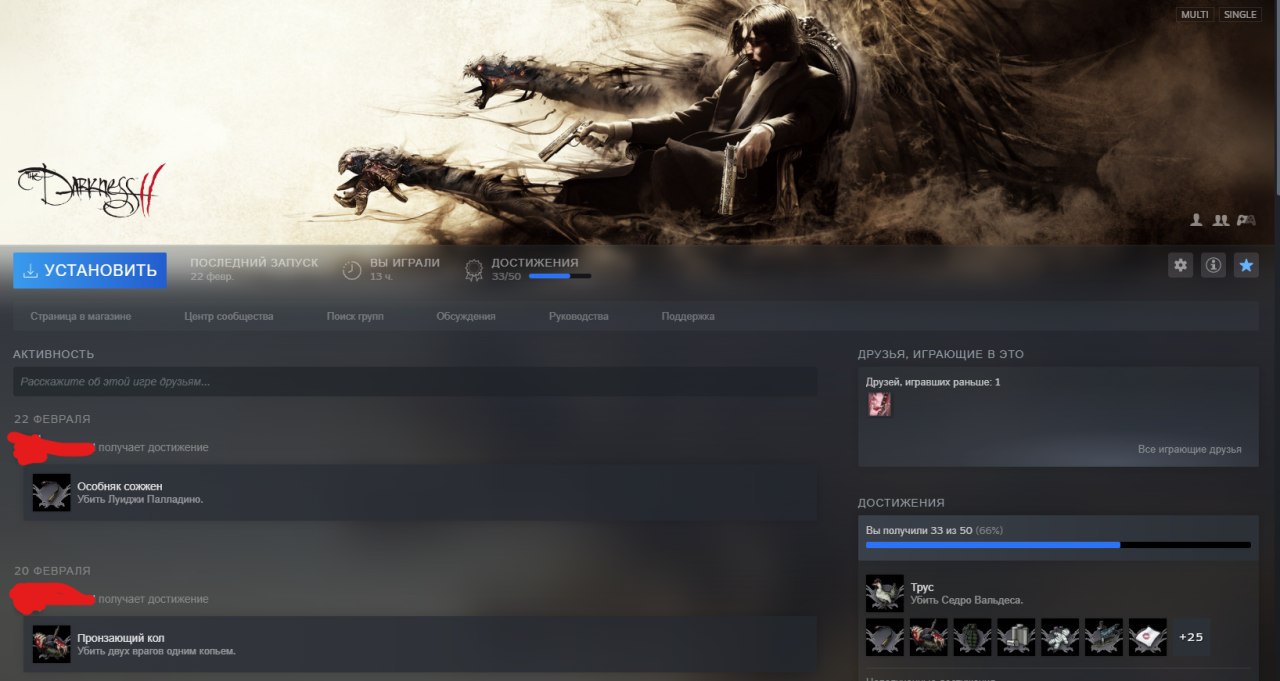Click the bloody creature achievement icon
Viewport: 1280px width, 681px height.
[929, 637]
